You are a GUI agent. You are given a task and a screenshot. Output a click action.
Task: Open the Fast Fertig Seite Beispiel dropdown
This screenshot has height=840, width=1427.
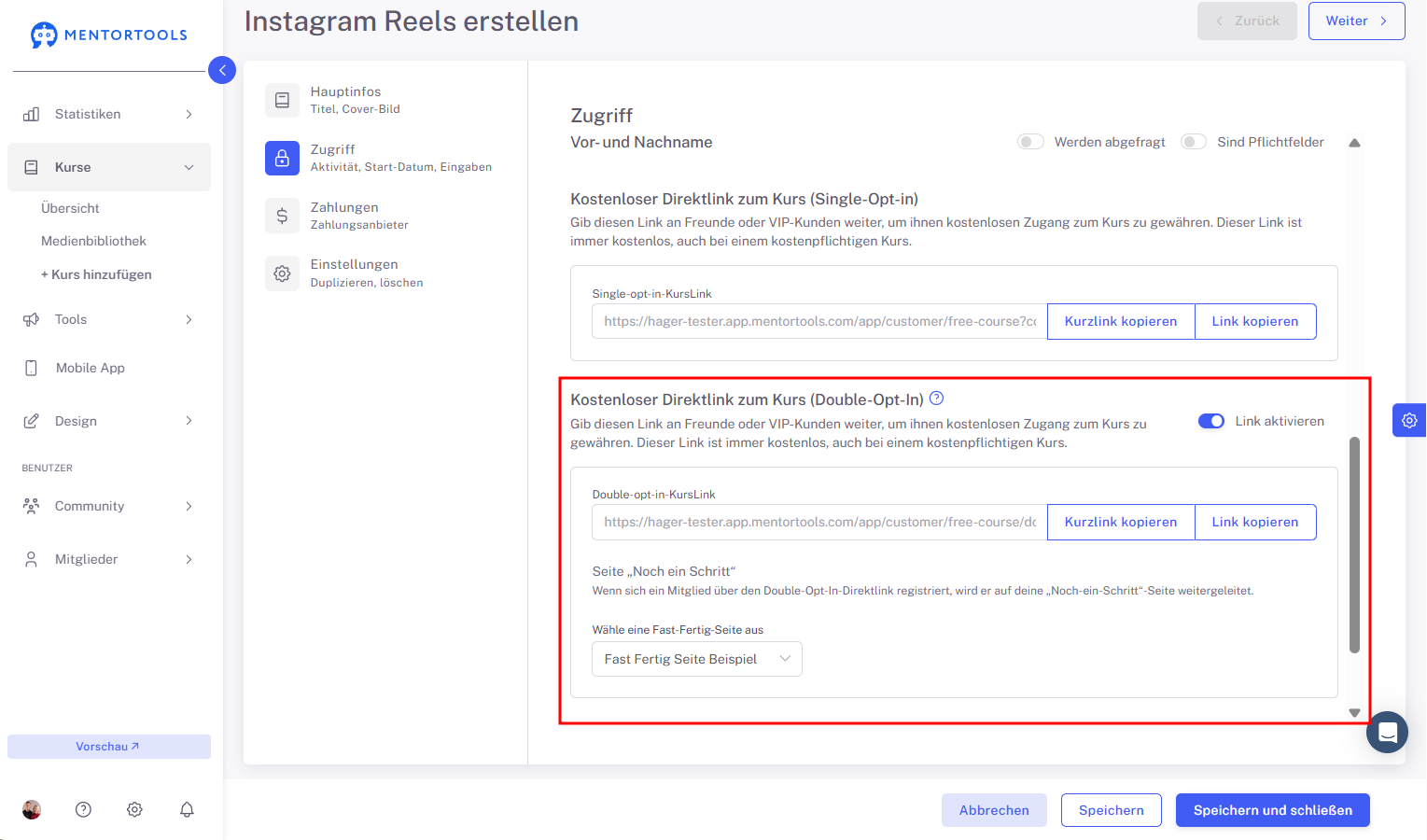coord(697,659)
